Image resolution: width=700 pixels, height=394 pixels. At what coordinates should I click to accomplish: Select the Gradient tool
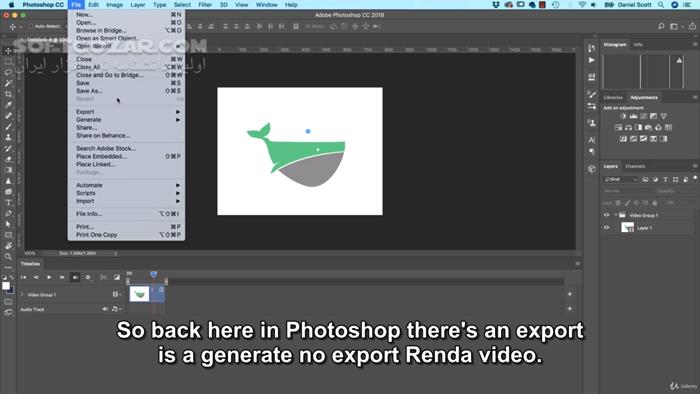[x=8, y=170]
